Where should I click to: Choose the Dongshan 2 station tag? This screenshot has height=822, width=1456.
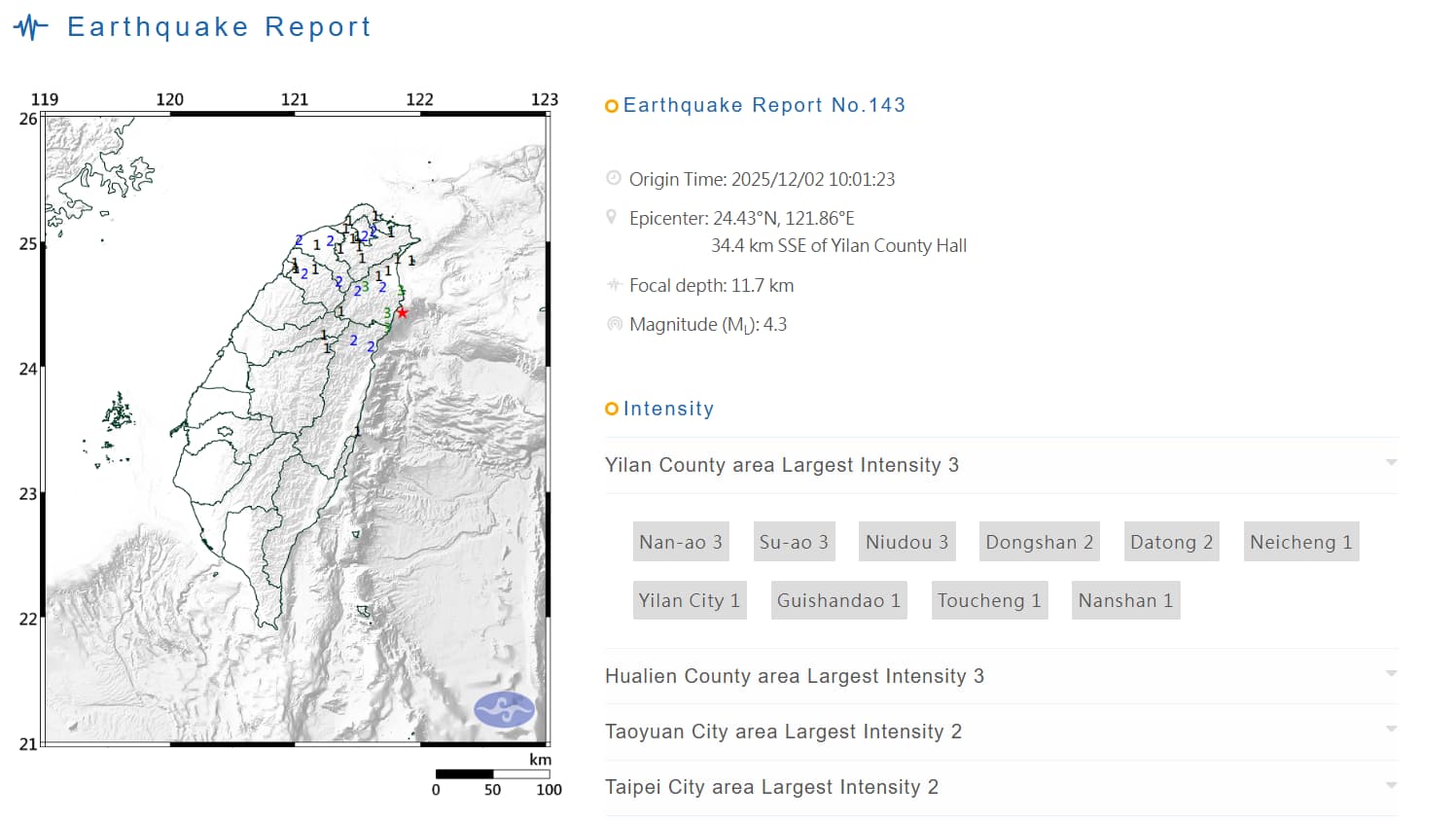[1039, 542]
